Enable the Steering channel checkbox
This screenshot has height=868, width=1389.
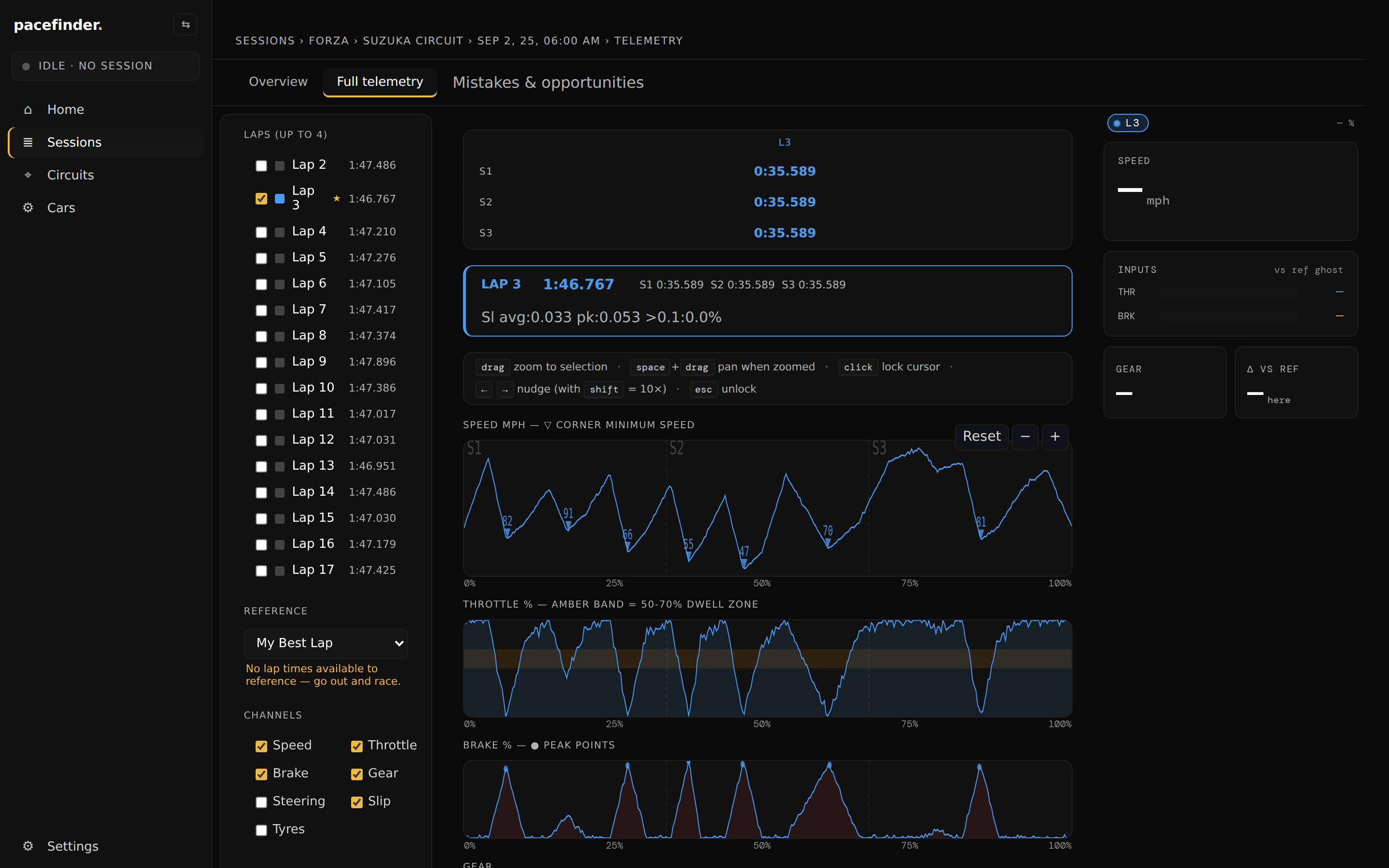(261, 802)
